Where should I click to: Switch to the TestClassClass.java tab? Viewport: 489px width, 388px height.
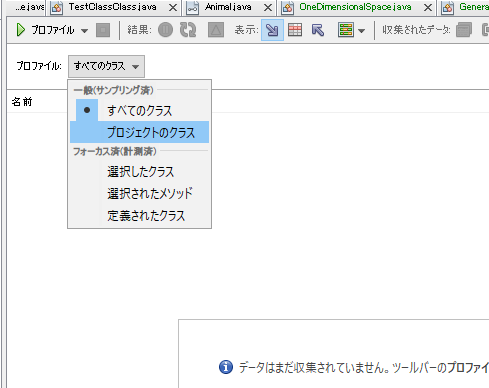coord(112,7)
